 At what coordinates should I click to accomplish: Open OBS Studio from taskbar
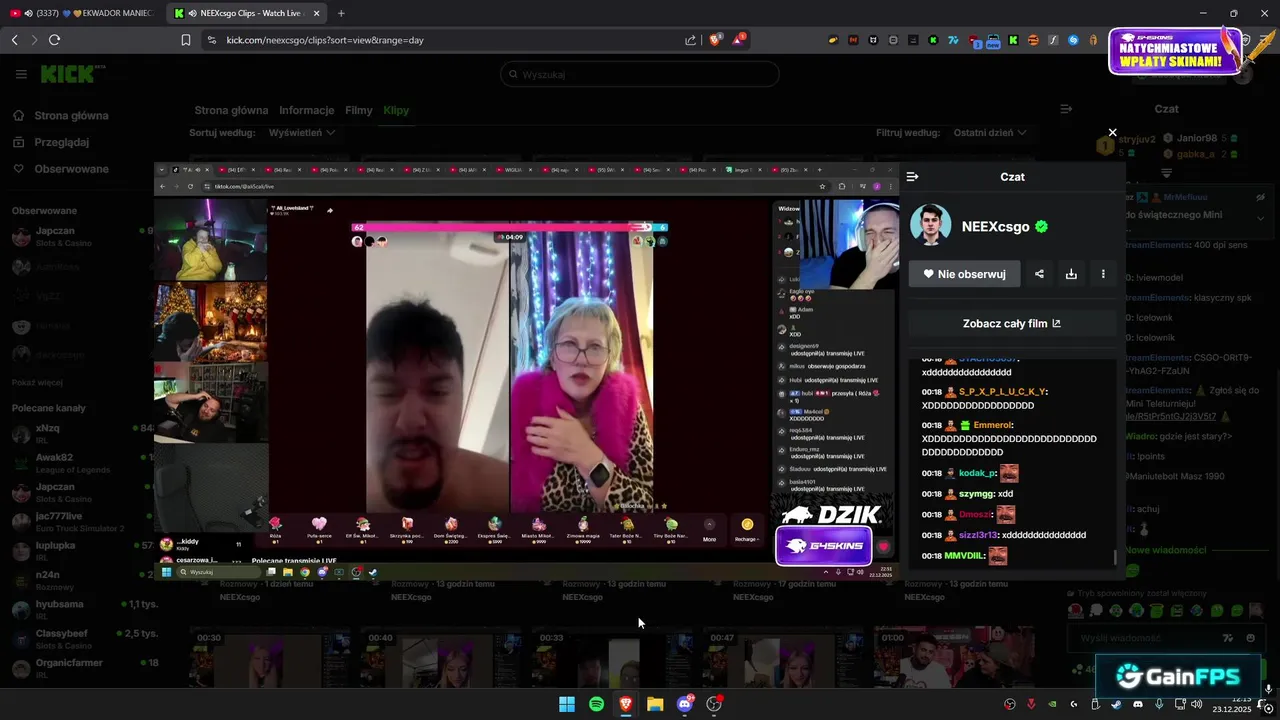[714, 704]
